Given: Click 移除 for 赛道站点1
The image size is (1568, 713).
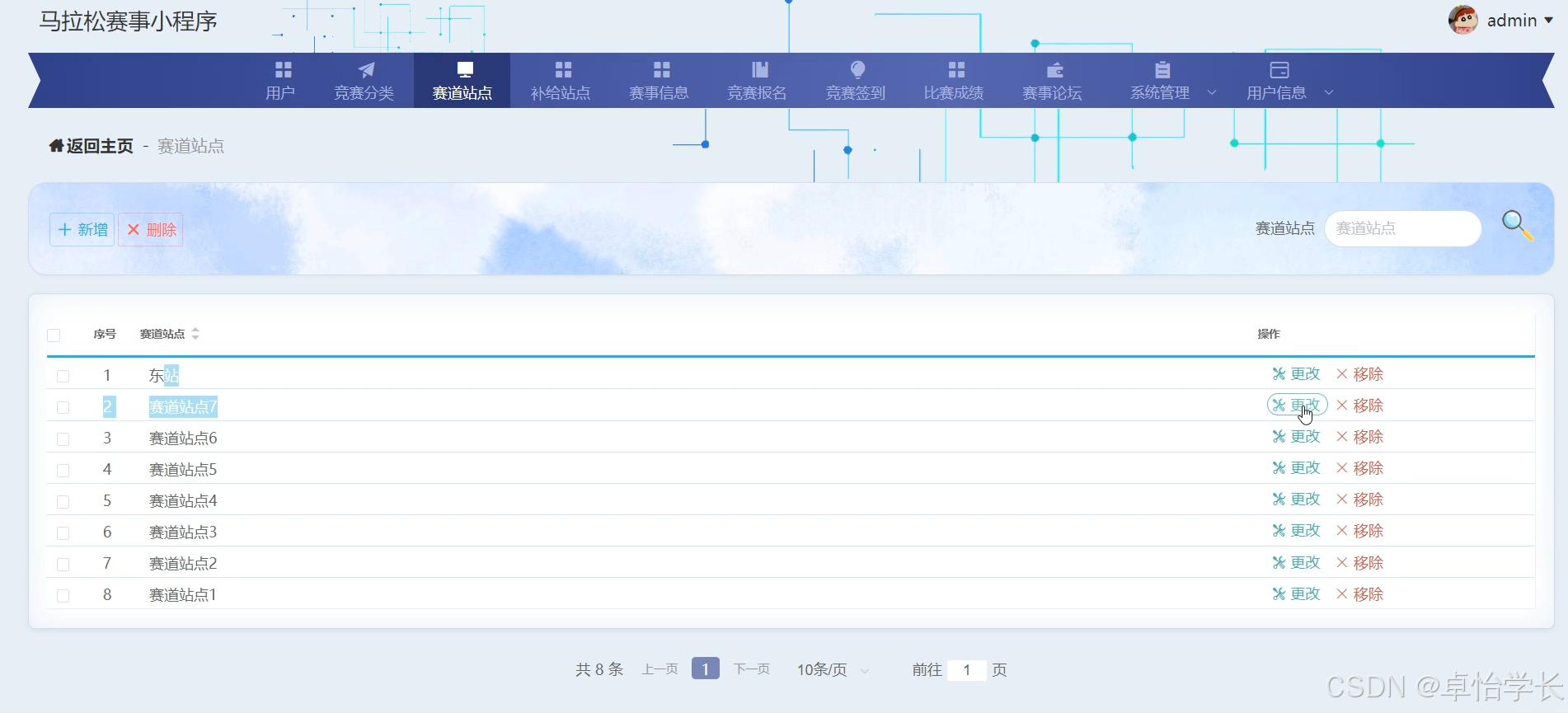Looking at the screenshot, I should (x=1360, y=593).
